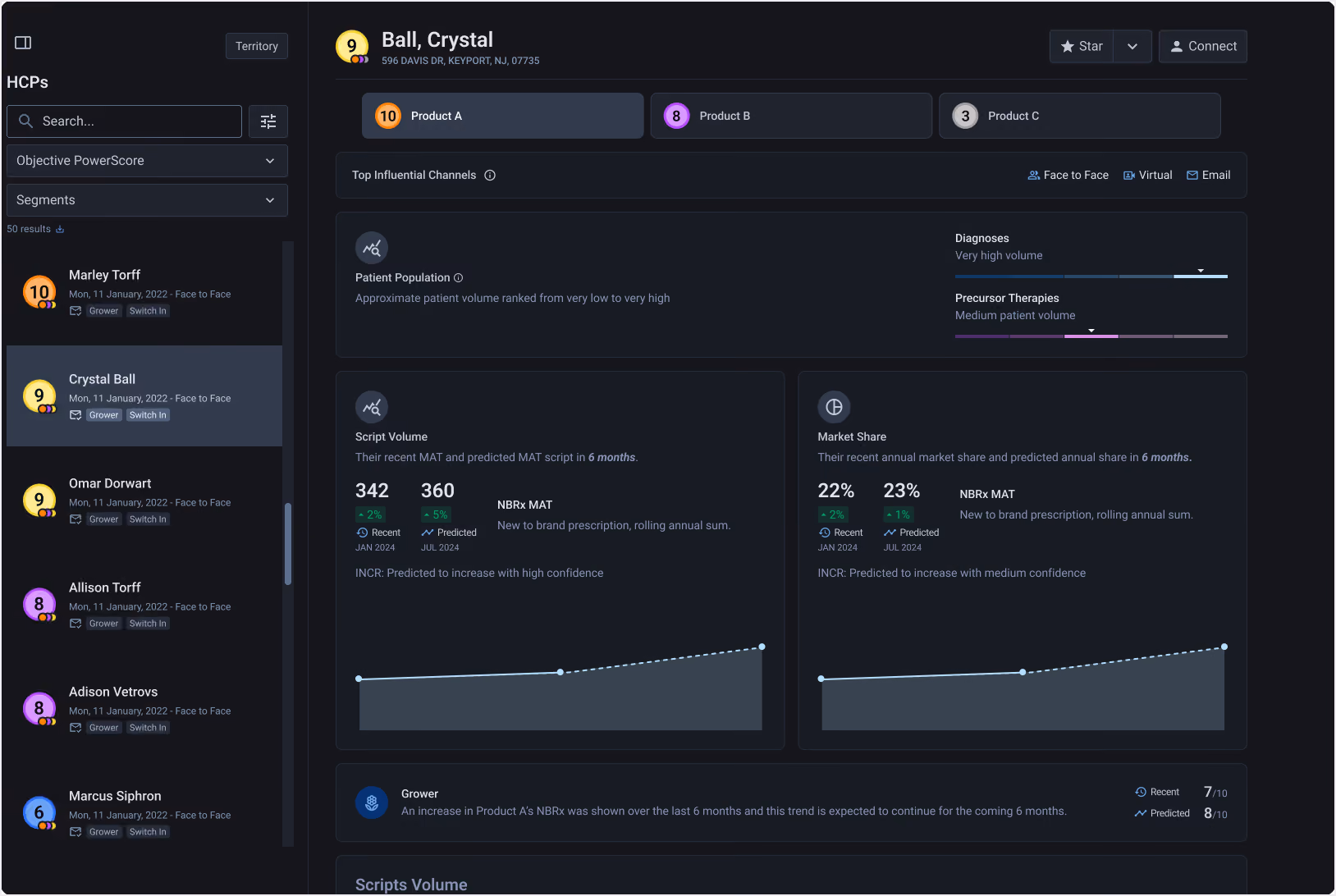The image size is (1336, 896).
Task: Click the Market Share Predicted trend icon
Action: (890, 533)
